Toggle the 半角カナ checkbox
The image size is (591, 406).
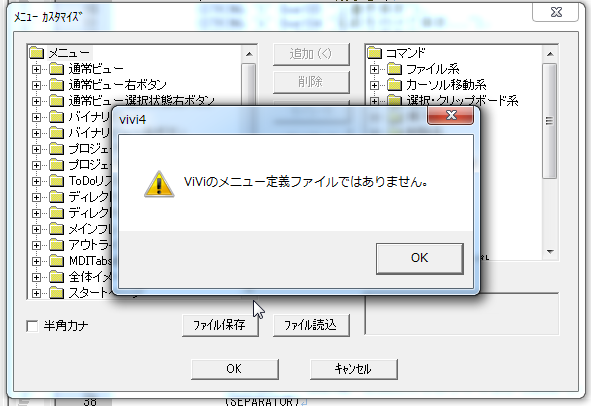click(x=32, y=326)
